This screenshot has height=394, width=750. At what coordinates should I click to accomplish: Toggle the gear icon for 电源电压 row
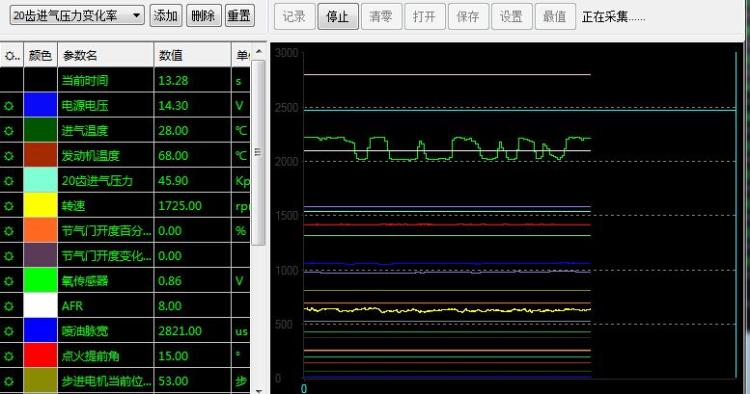(9, 106)
